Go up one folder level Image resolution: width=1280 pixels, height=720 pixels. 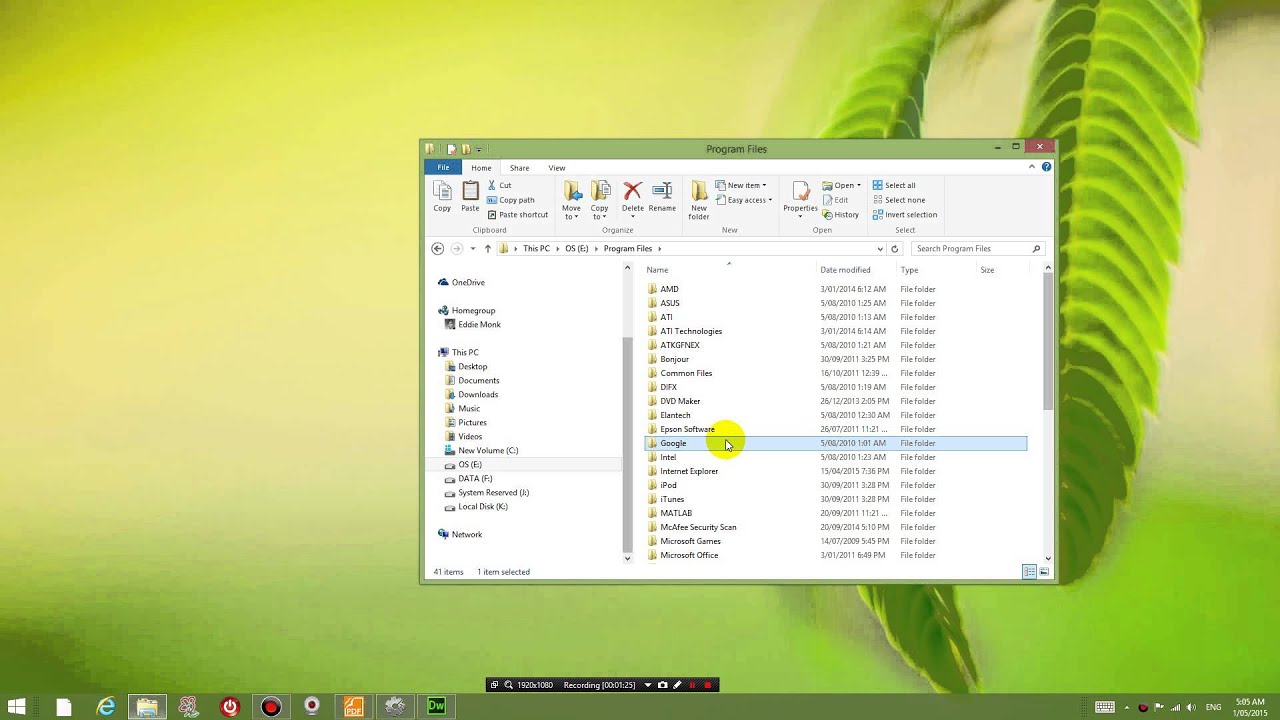coord(488,249)
